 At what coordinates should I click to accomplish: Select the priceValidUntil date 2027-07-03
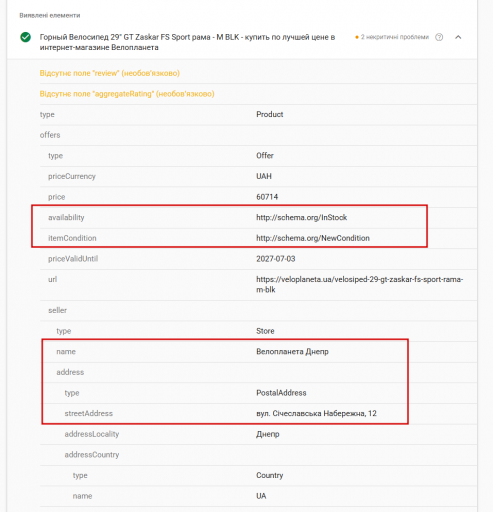pyautogui.click(x=276, y=259)
